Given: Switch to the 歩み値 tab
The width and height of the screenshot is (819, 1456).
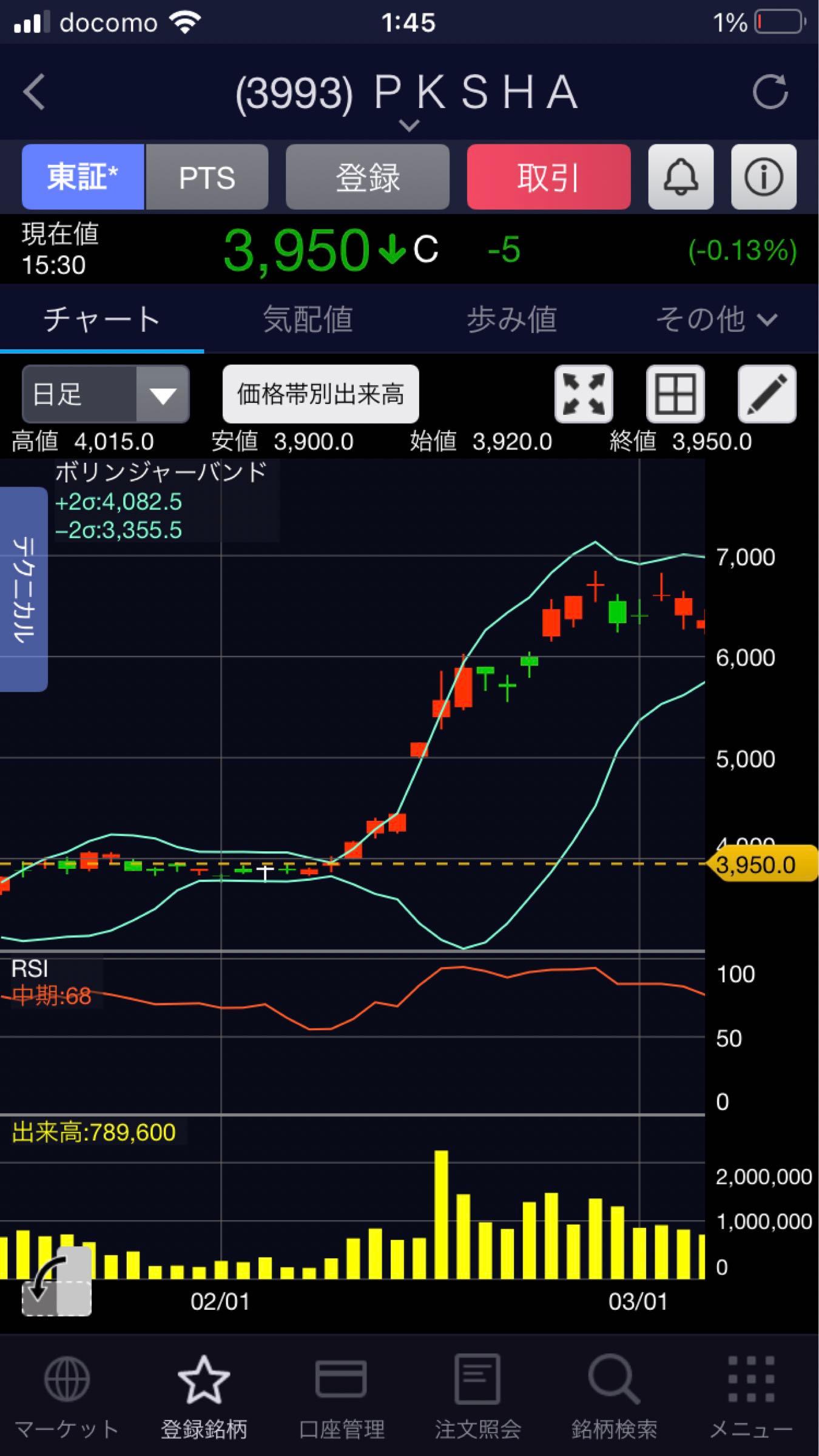Looking at the screenshot, I should (x=511, y=319).
